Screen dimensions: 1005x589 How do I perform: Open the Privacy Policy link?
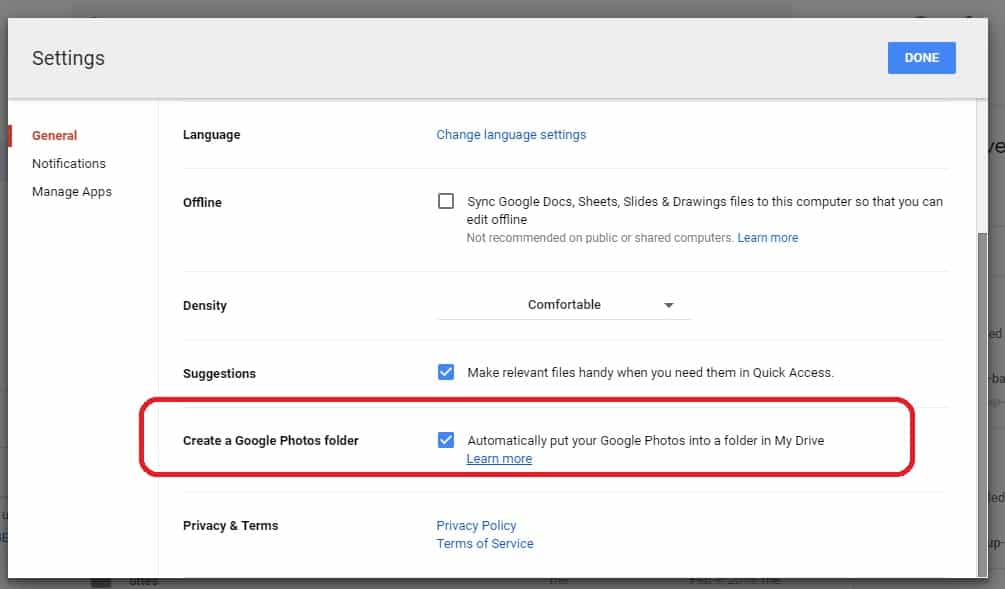[x=476, y=526]
